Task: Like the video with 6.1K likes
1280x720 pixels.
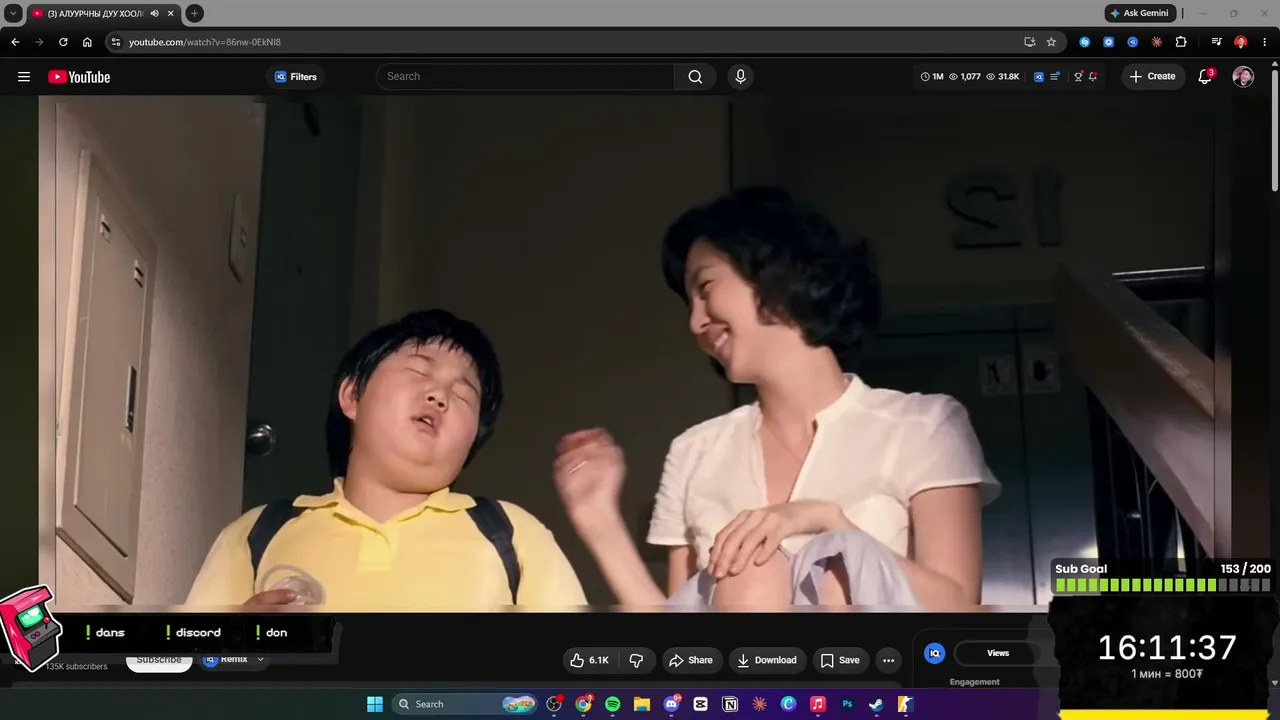Action: point(589,660)
